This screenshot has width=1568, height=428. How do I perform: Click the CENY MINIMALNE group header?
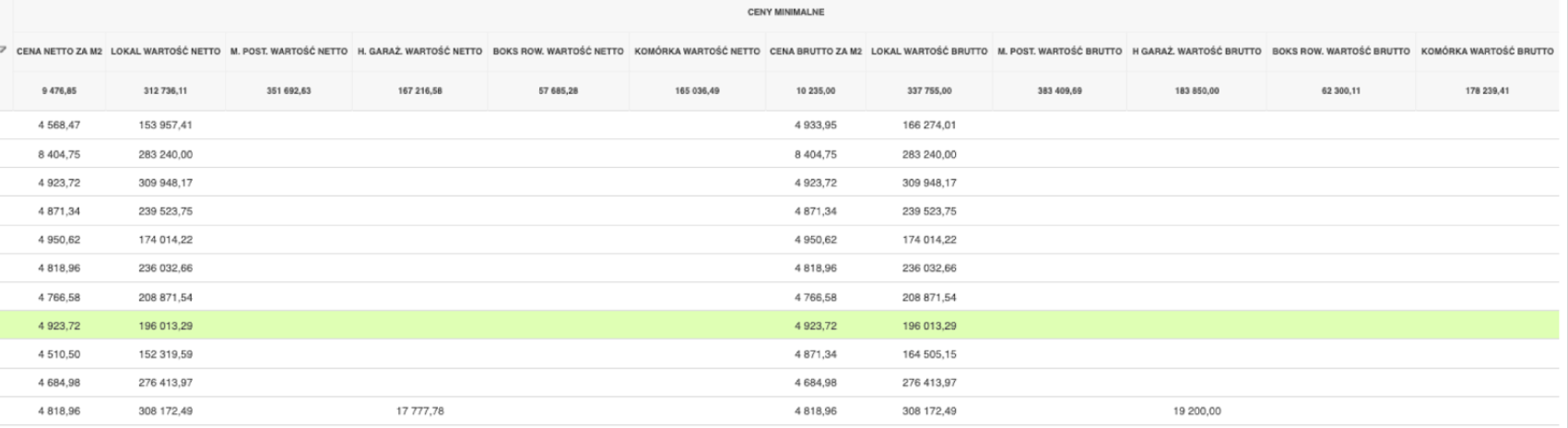click(x=786, y=13)
